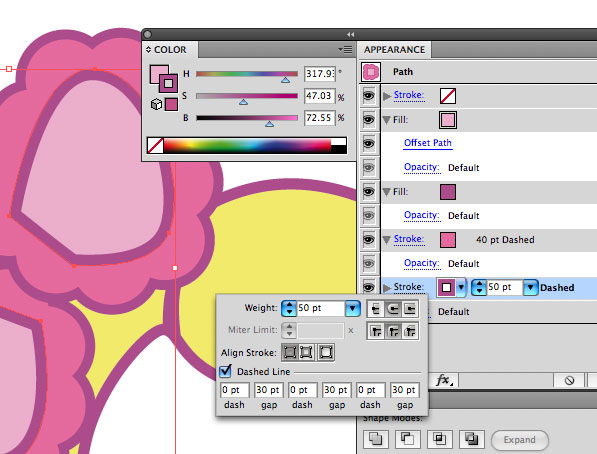Image resolution: width=597 pixels, height=454 pixels.
Task: Open the Offset Path effect link
Action: [x=428, y=143]
